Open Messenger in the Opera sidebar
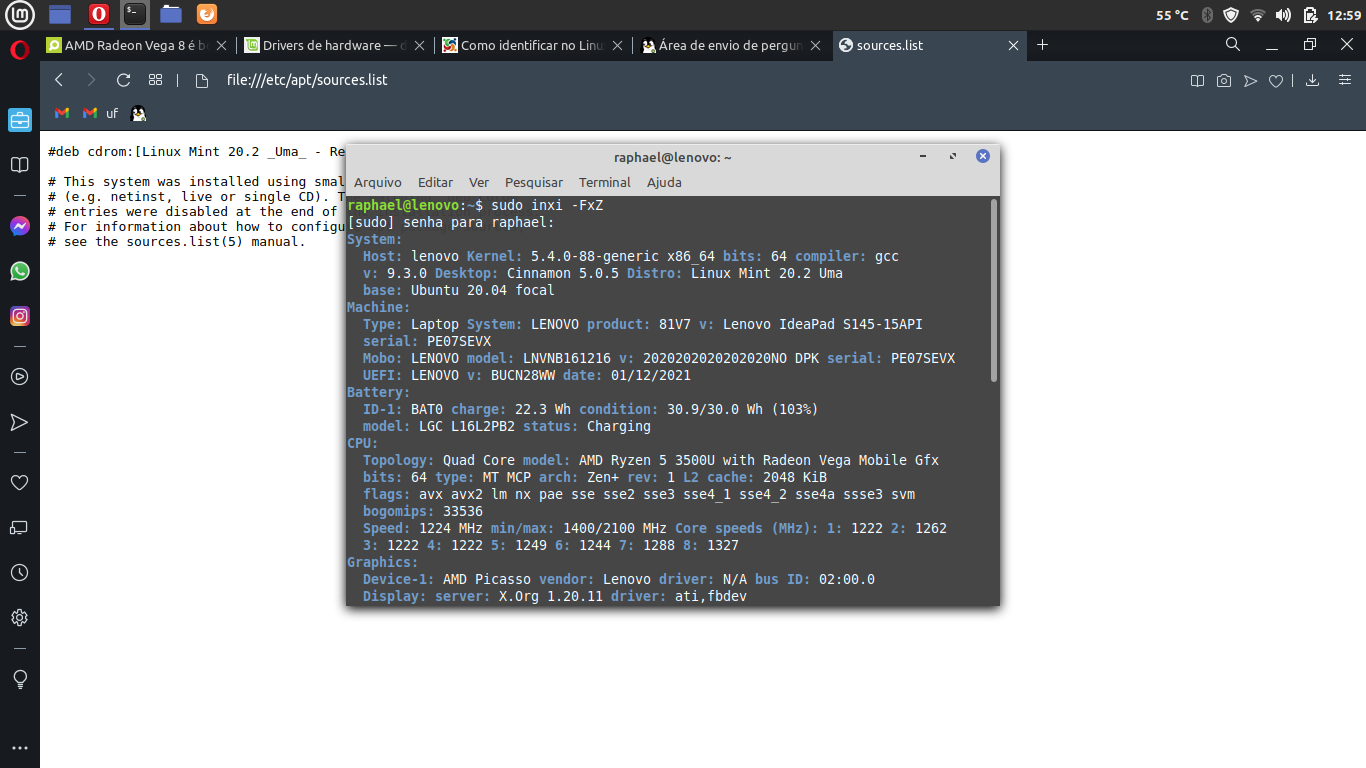The height and width of the screenshot is (768, 1366). tap(19, 226)
